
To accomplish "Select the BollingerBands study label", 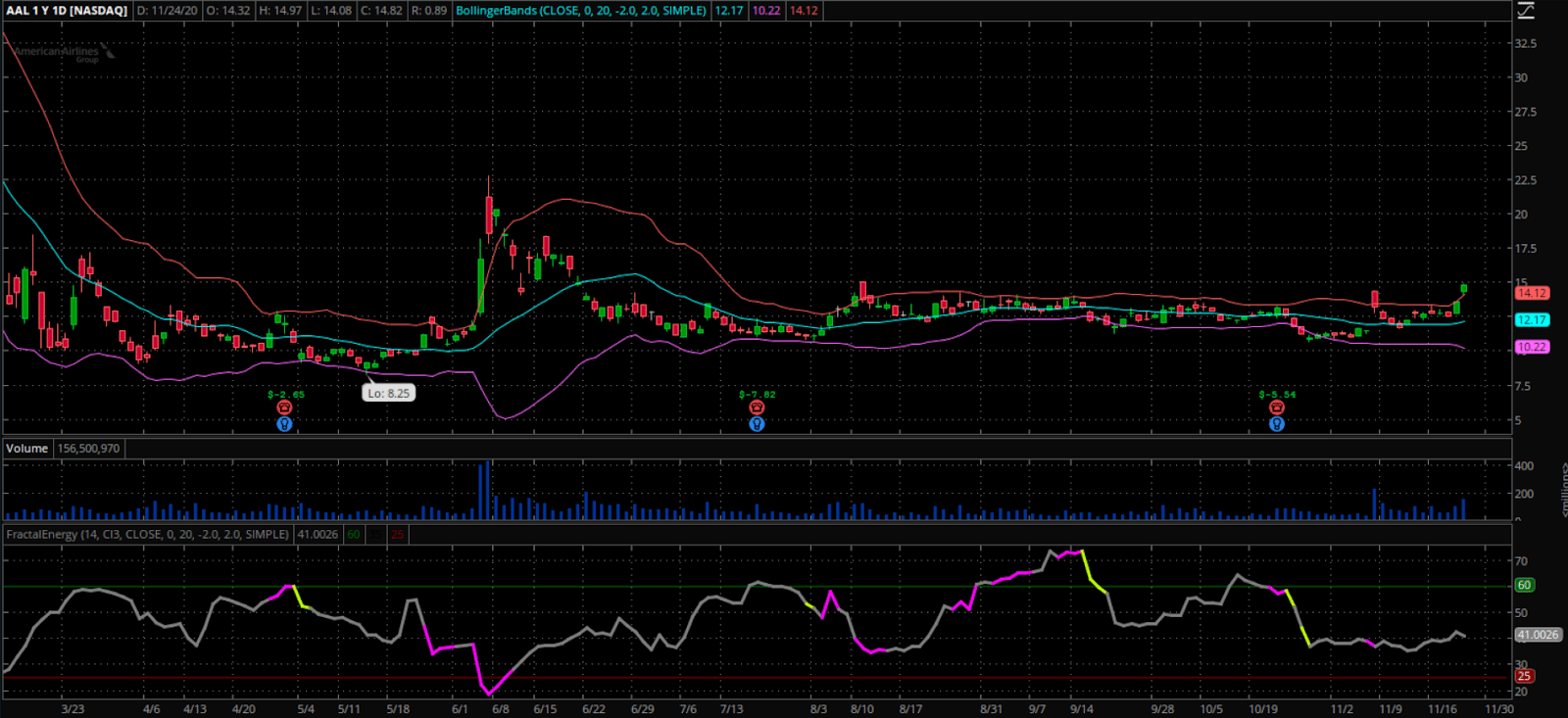I will (x=581, y=11).
